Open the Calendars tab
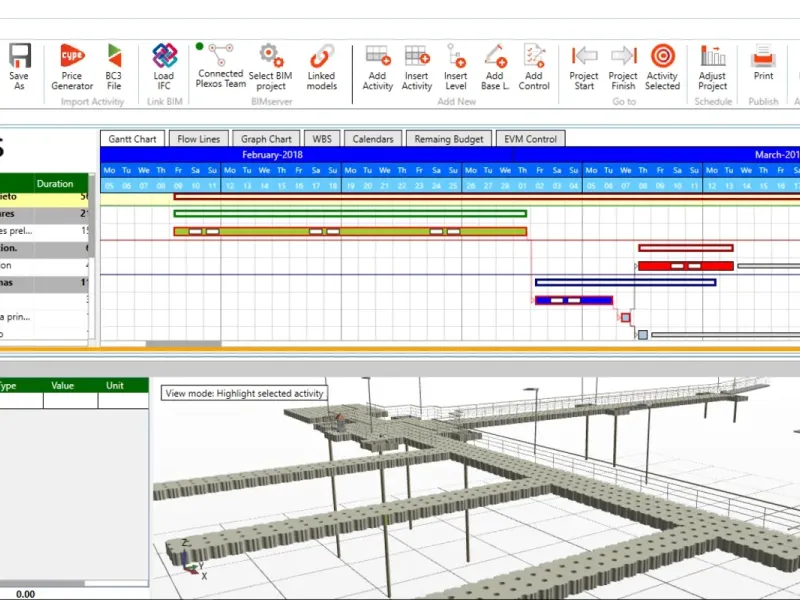Image resolution: width=800 pixels, height=600 pixels. [373, 139]
